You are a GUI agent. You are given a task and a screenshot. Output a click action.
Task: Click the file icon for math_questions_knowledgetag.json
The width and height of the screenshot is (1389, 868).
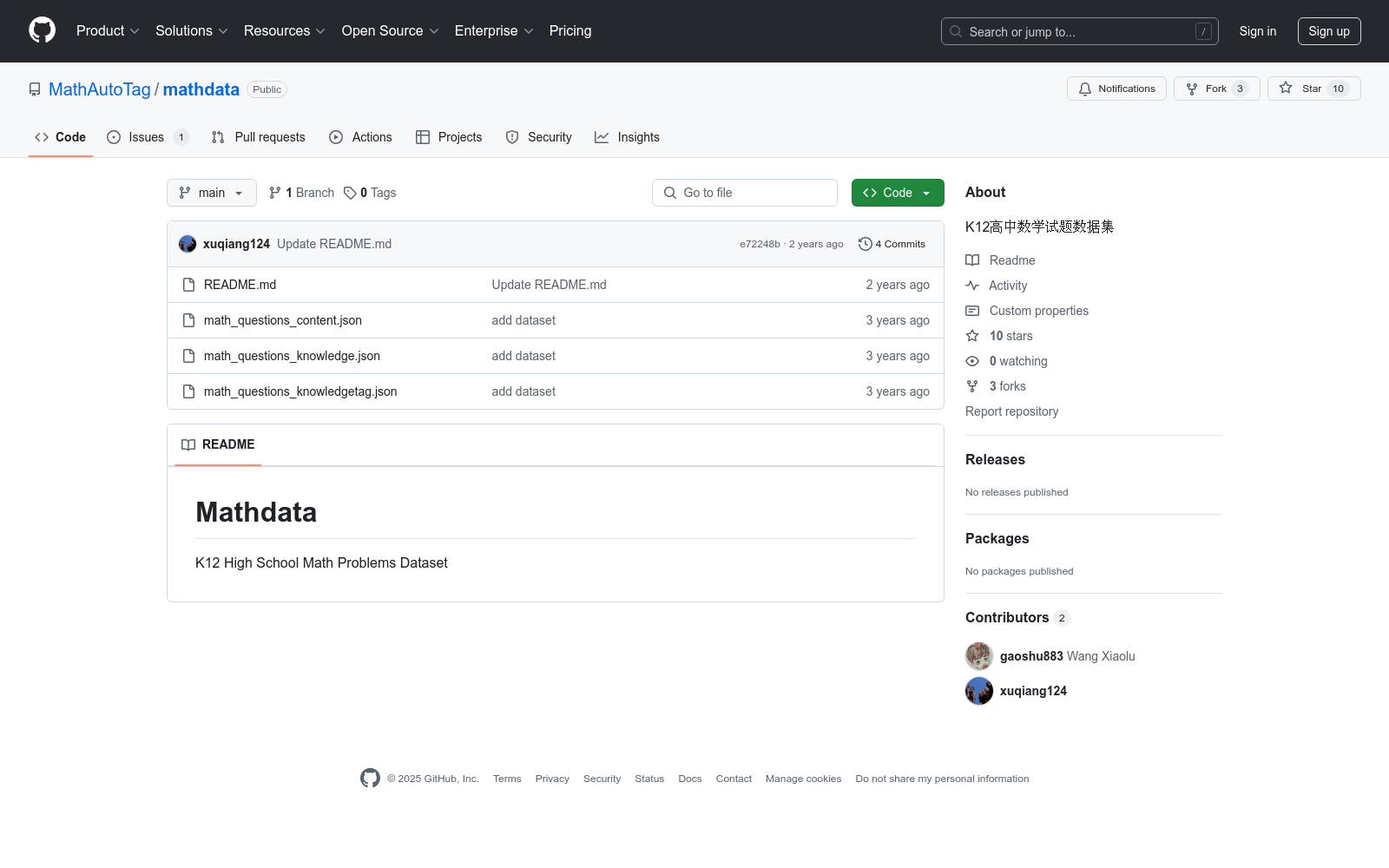coord(188,391)
